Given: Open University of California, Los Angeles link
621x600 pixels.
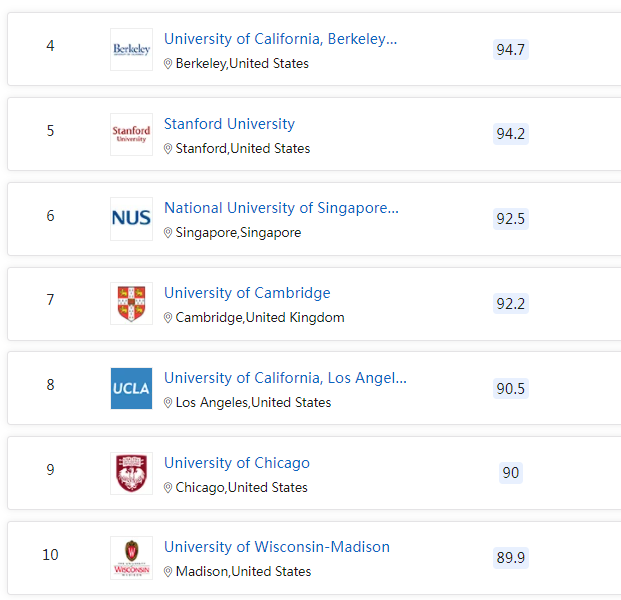Looking at the screenshot, I should pos(285,378).
